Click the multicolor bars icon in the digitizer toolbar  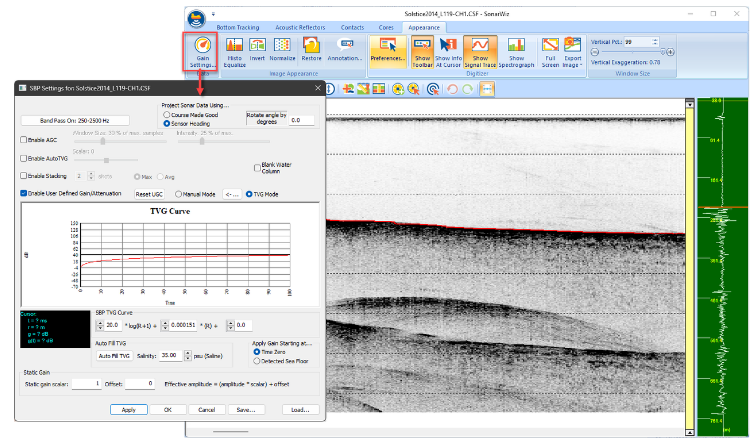pos(378,89)
